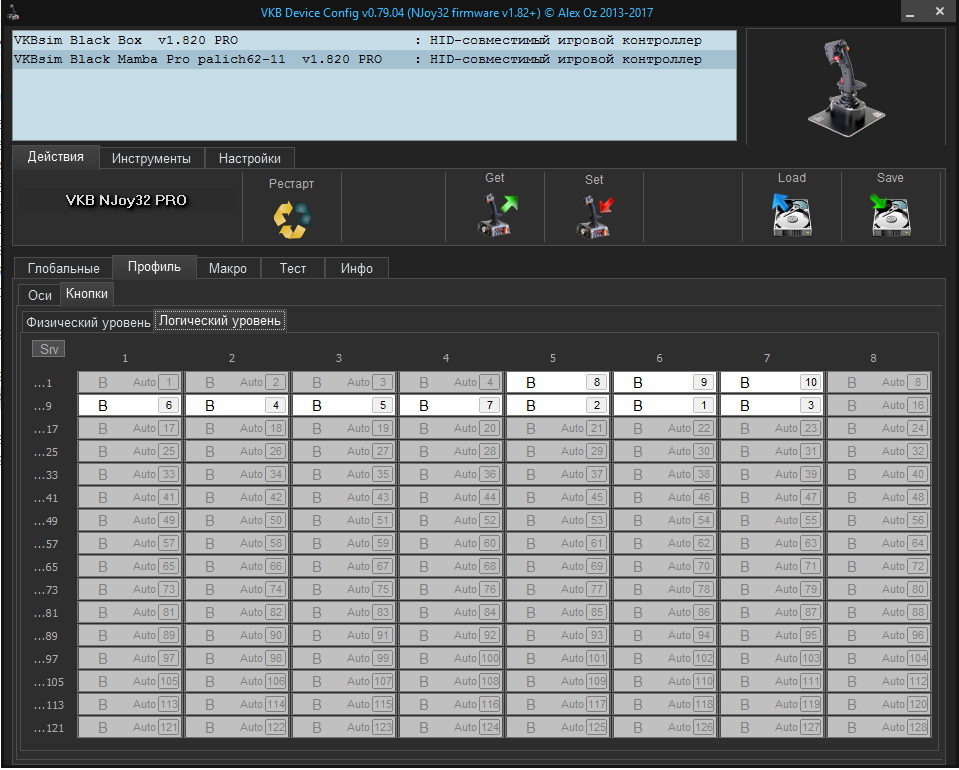Select VKBsim Black Box device row
Screen dimensions: 959x770
click(374, 40)
